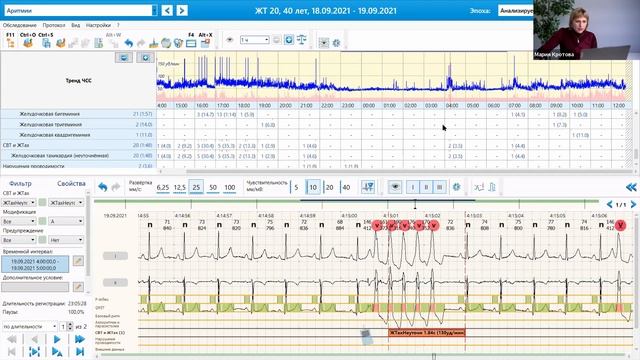This screenshot has height=360, width=640.
Task: Click the Ctrl+S save icon
Action: (46, 42)
